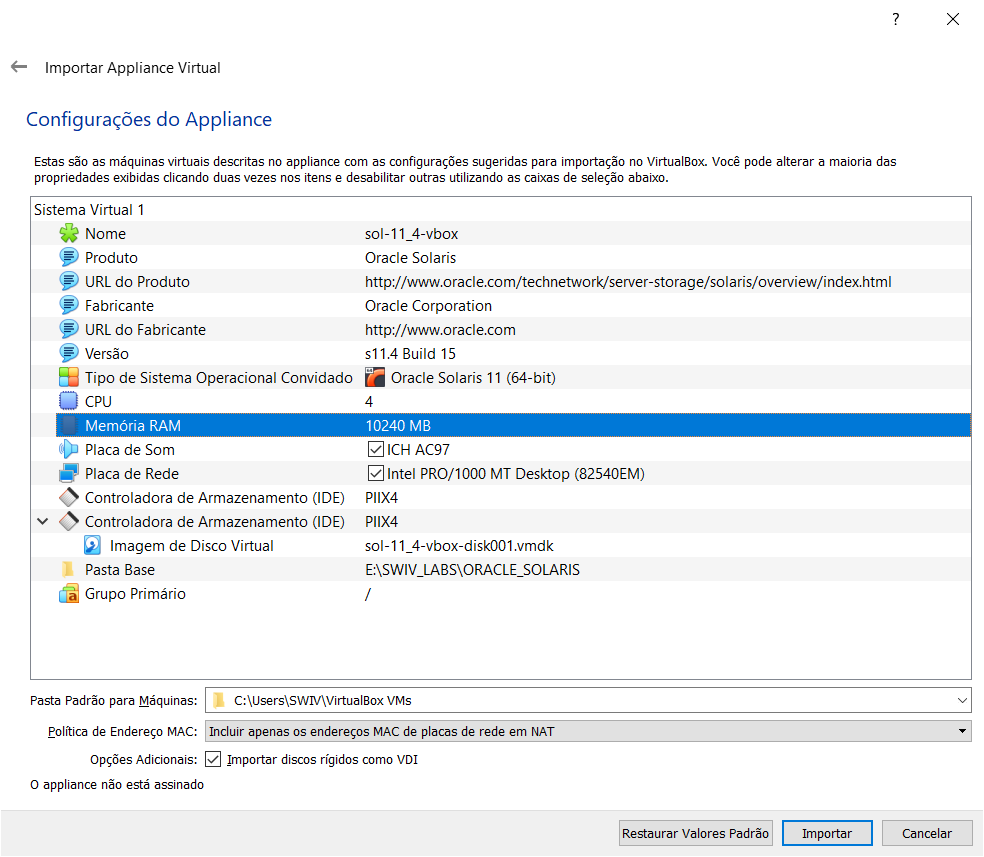Click the Tipo de Sistema Operacional Convidado label

219,378
